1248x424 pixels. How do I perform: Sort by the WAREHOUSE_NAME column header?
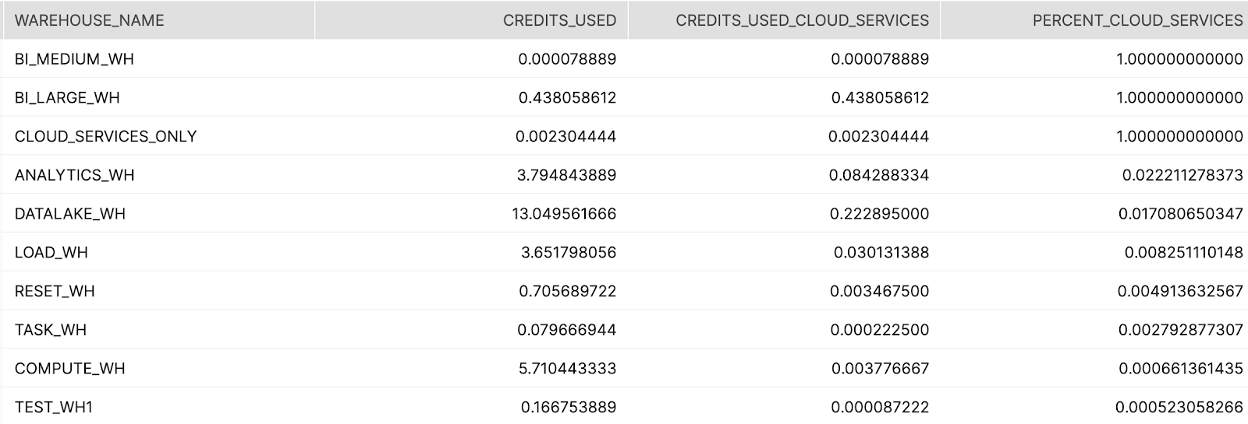[x=89, y=20]
